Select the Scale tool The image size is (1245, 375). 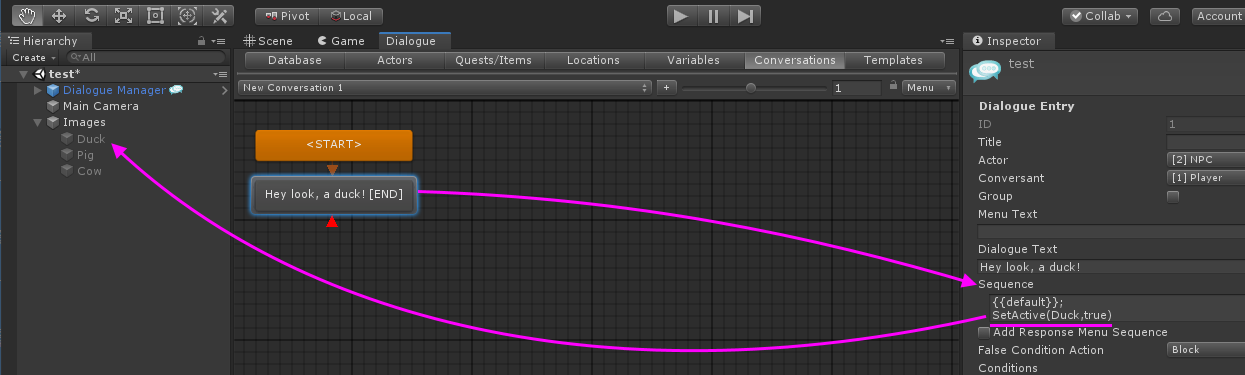pyautogui.click(x=123, y=16)
